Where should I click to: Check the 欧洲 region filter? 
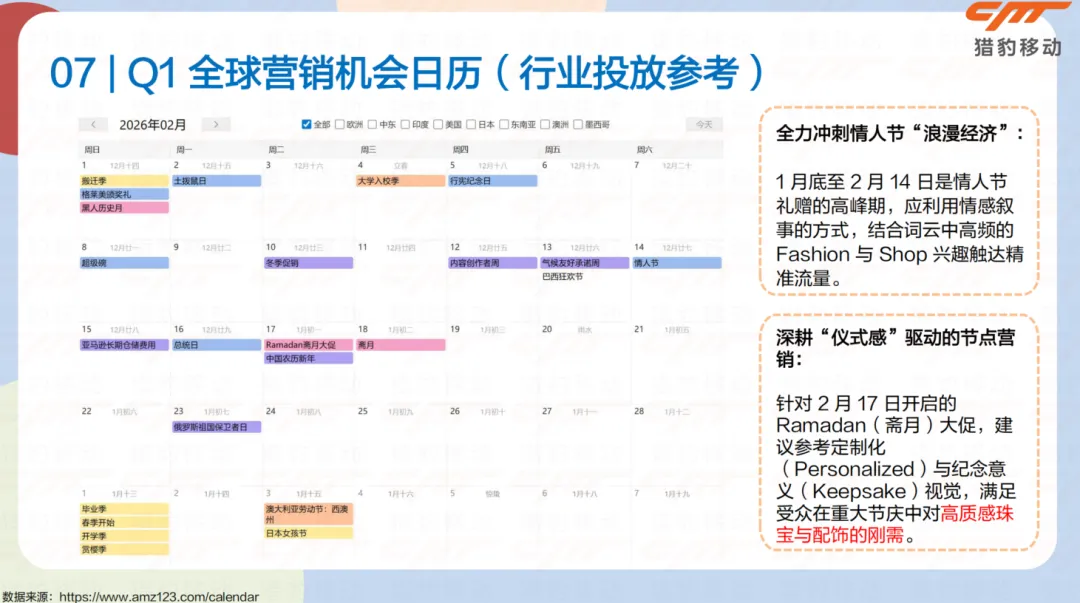click(340, 125)
